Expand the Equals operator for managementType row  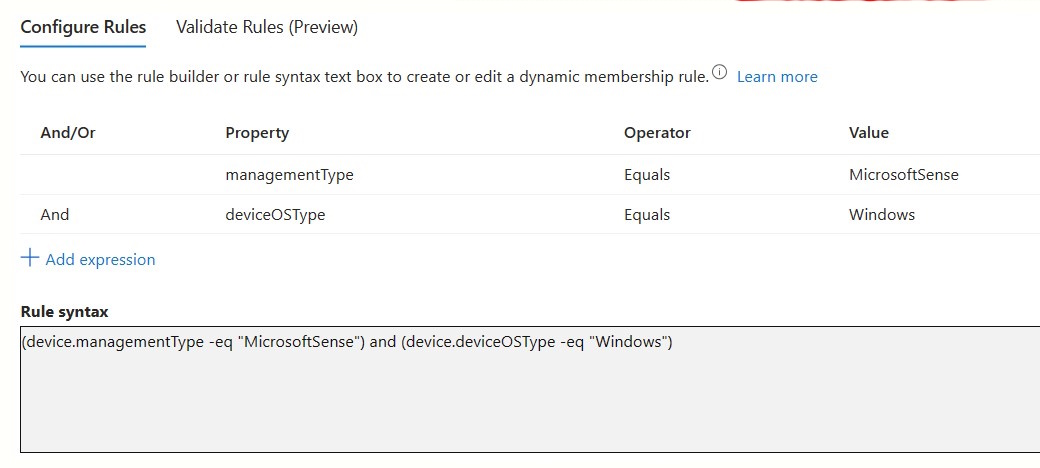point(647,175)
